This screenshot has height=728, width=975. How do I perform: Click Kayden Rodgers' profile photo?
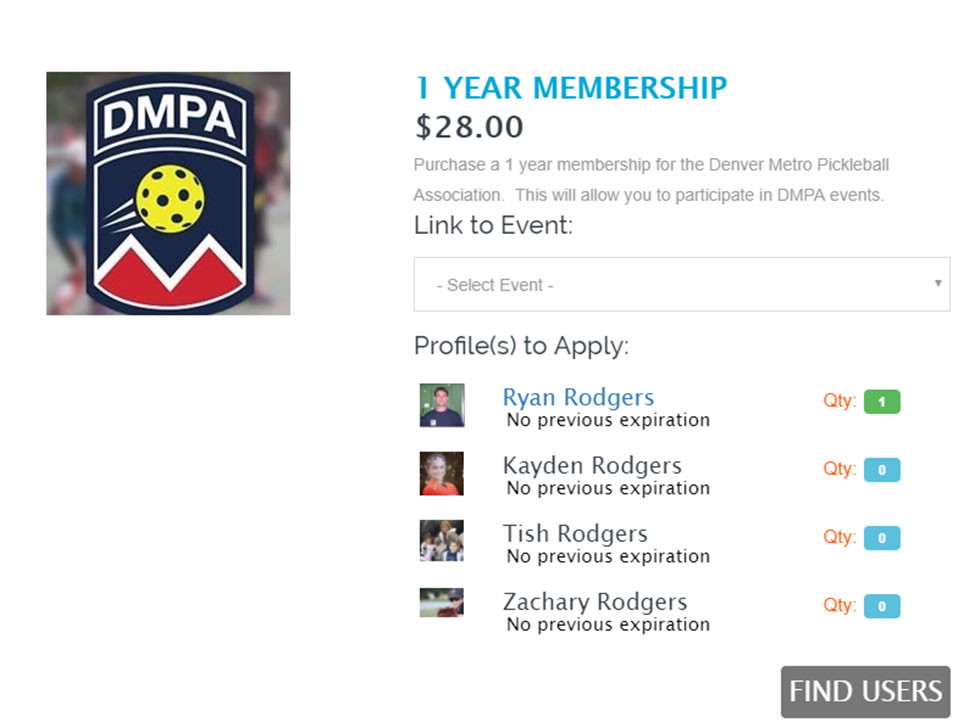[442, 474]
